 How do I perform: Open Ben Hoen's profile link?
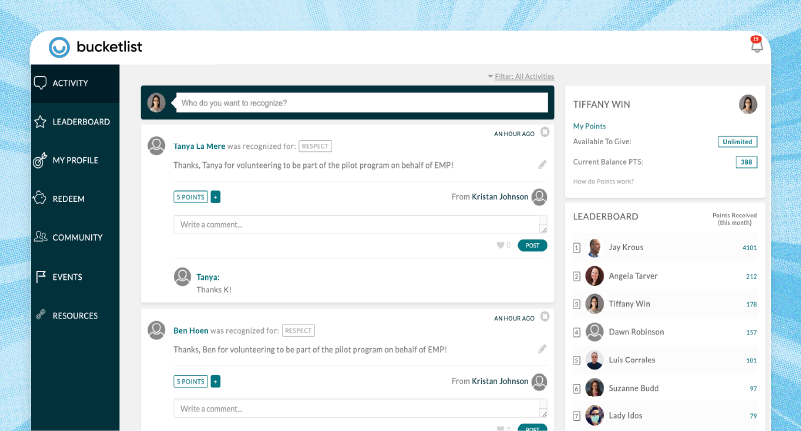pos(191,330)
